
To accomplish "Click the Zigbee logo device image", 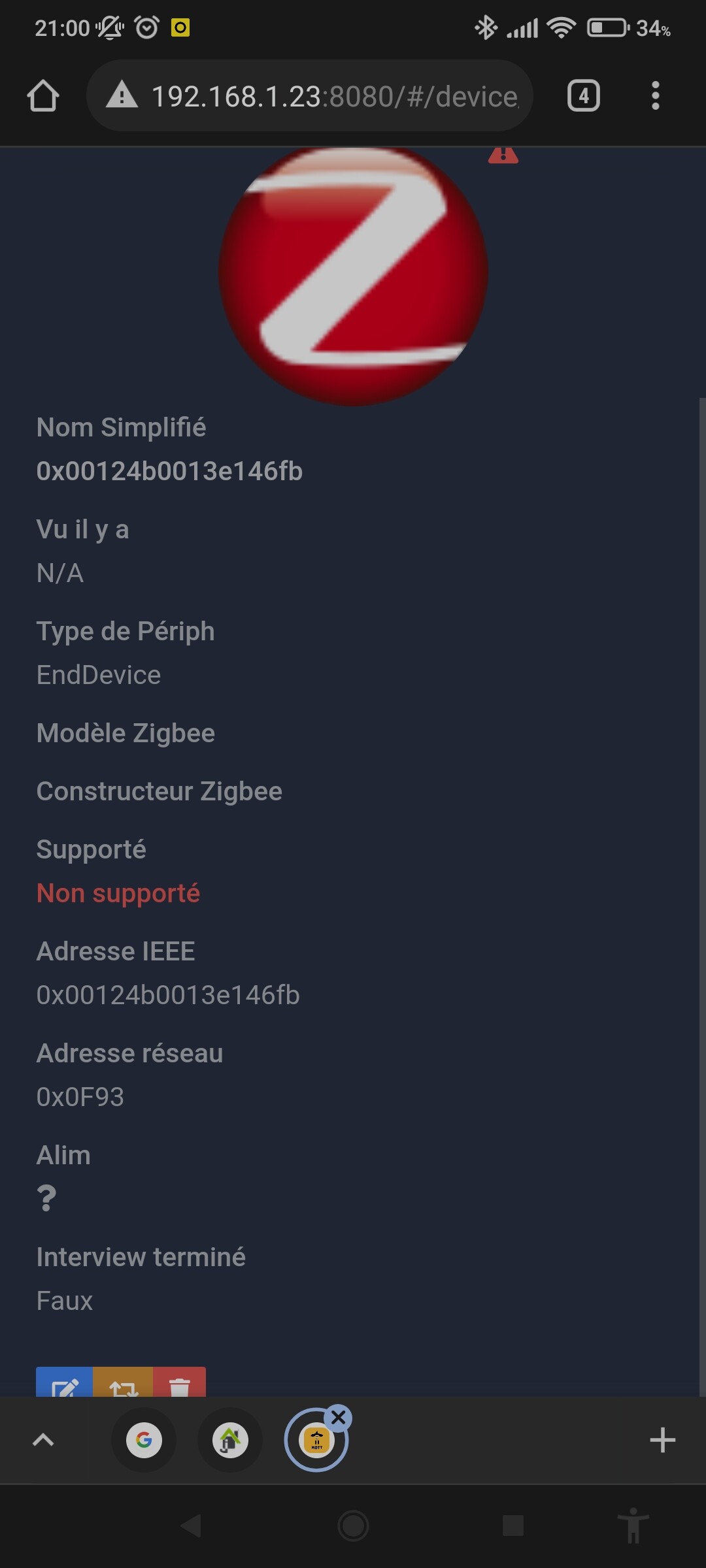I will tap(353, 274).
